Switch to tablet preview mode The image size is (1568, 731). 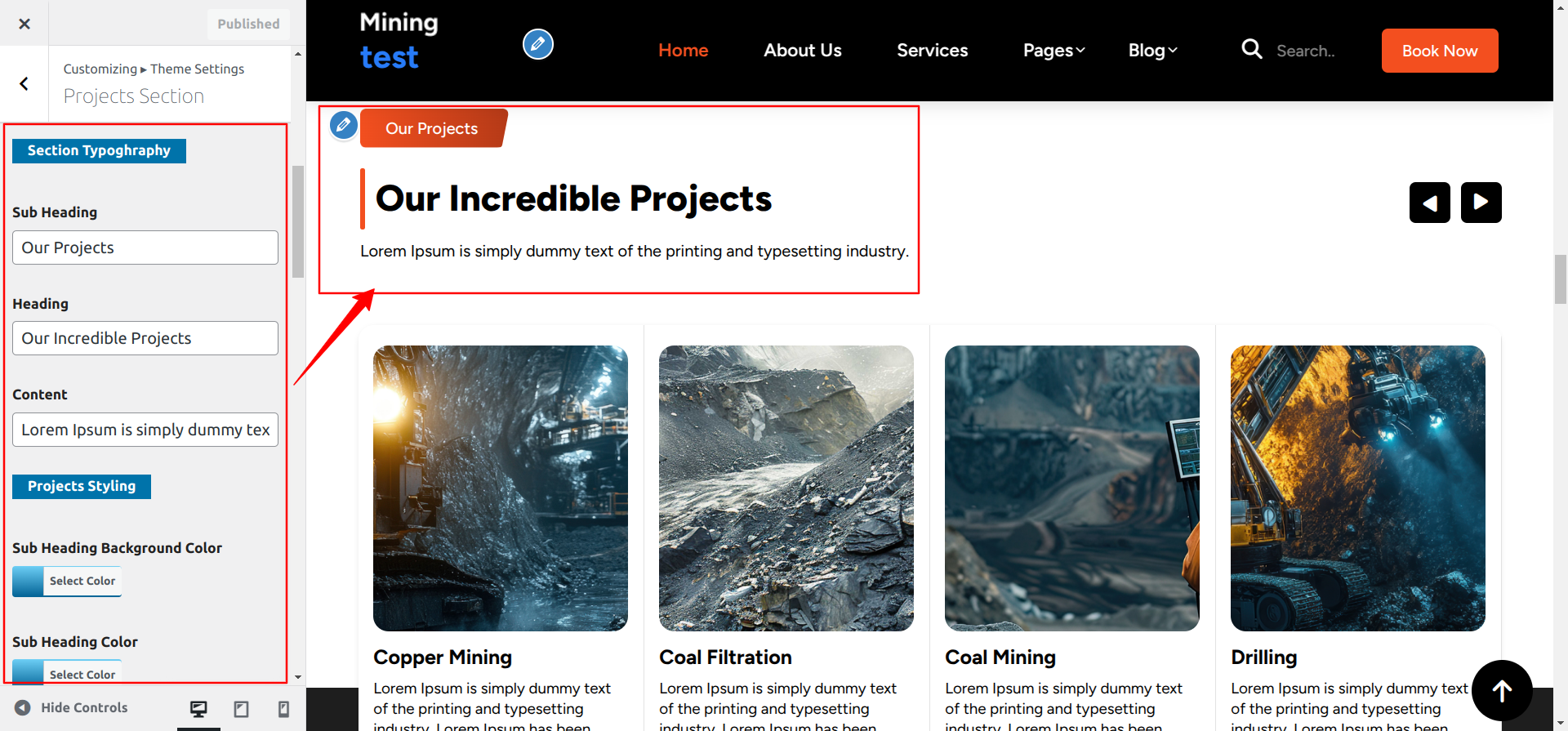point(241,709)
